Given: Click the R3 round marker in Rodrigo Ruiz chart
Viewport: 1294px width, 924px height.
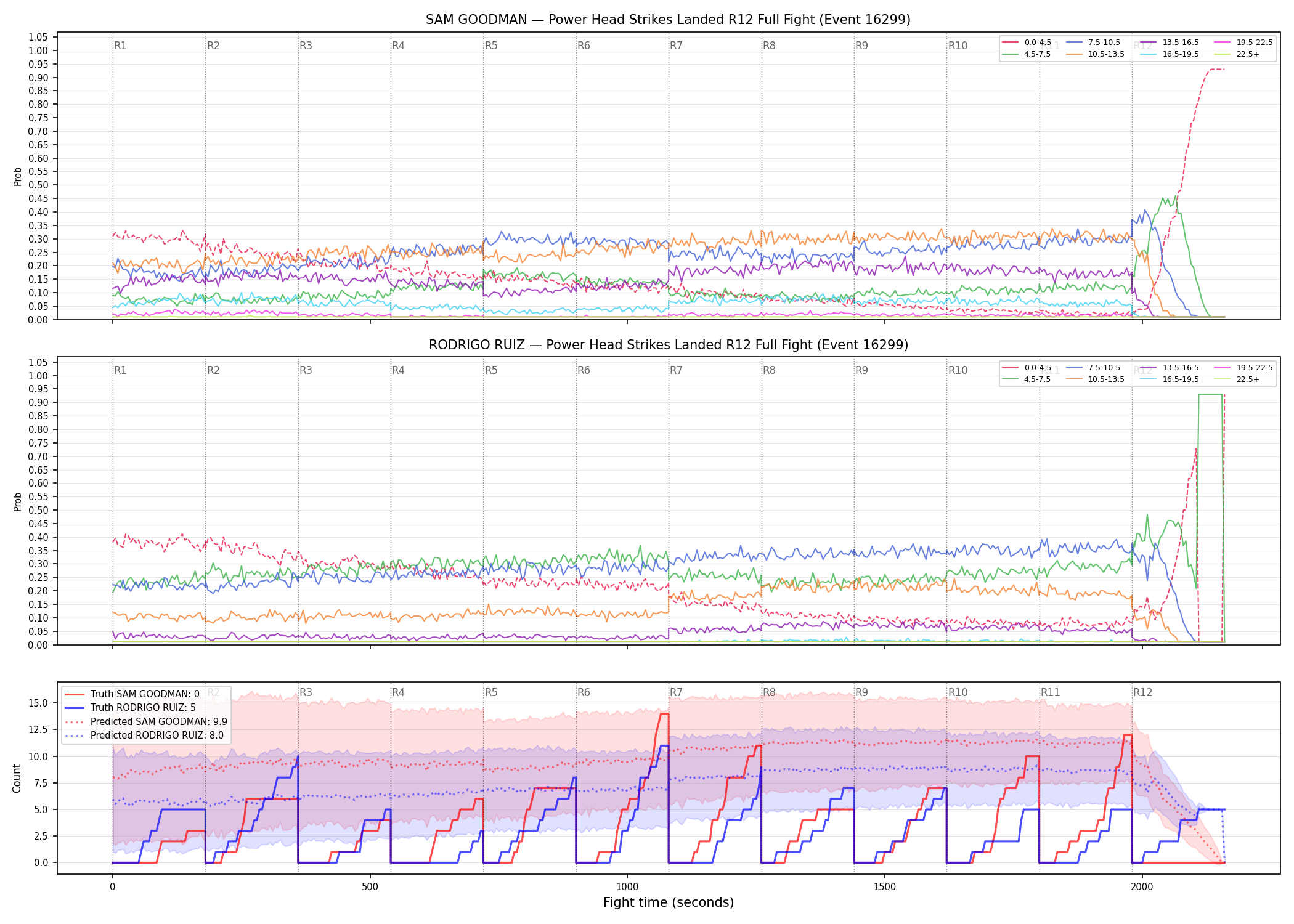Looking at the screenshot, I should [x=306, y=370].
